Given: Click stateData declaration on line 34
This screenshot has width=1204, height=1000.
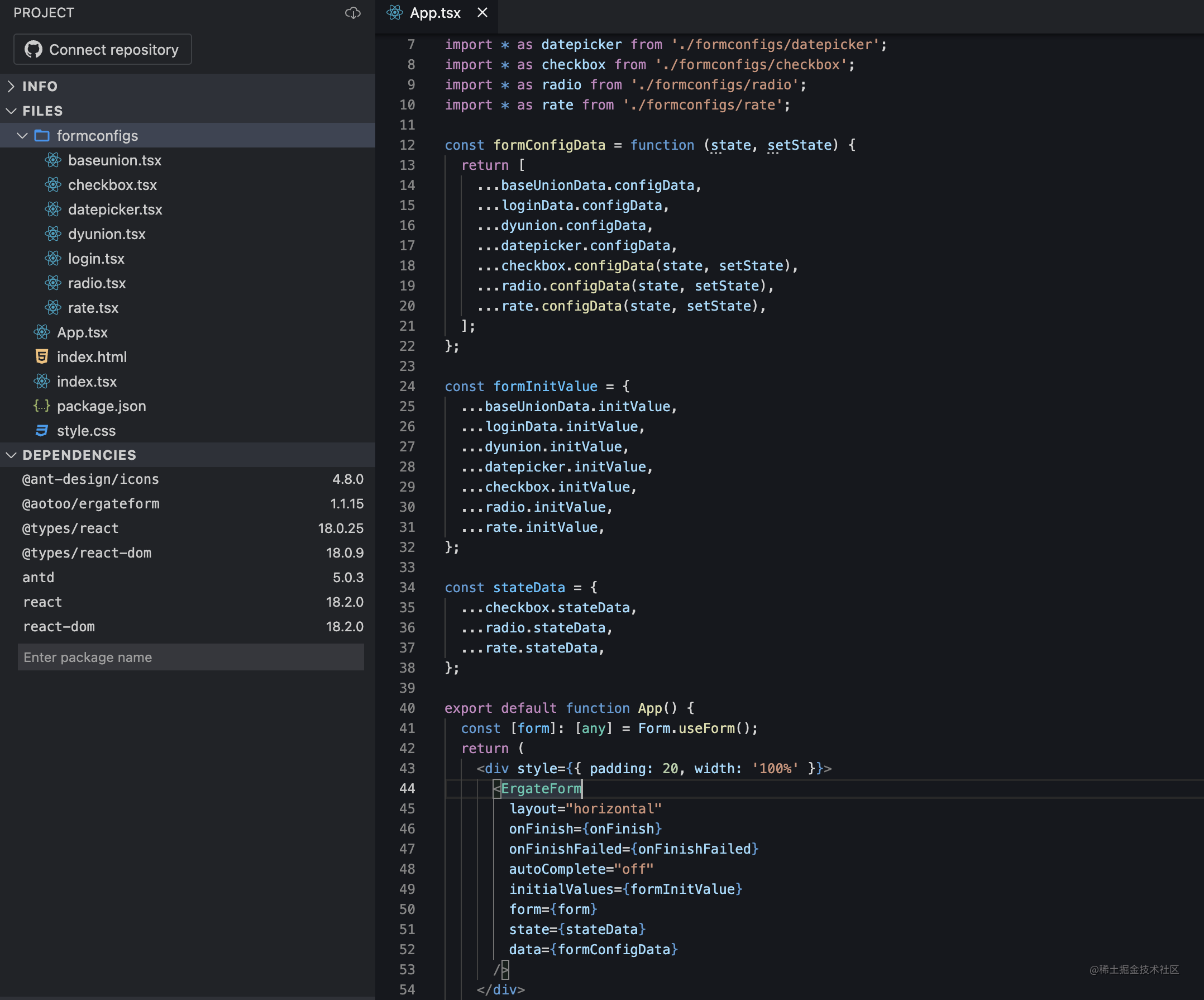Looking at the screenshot, I should (529, 588).
